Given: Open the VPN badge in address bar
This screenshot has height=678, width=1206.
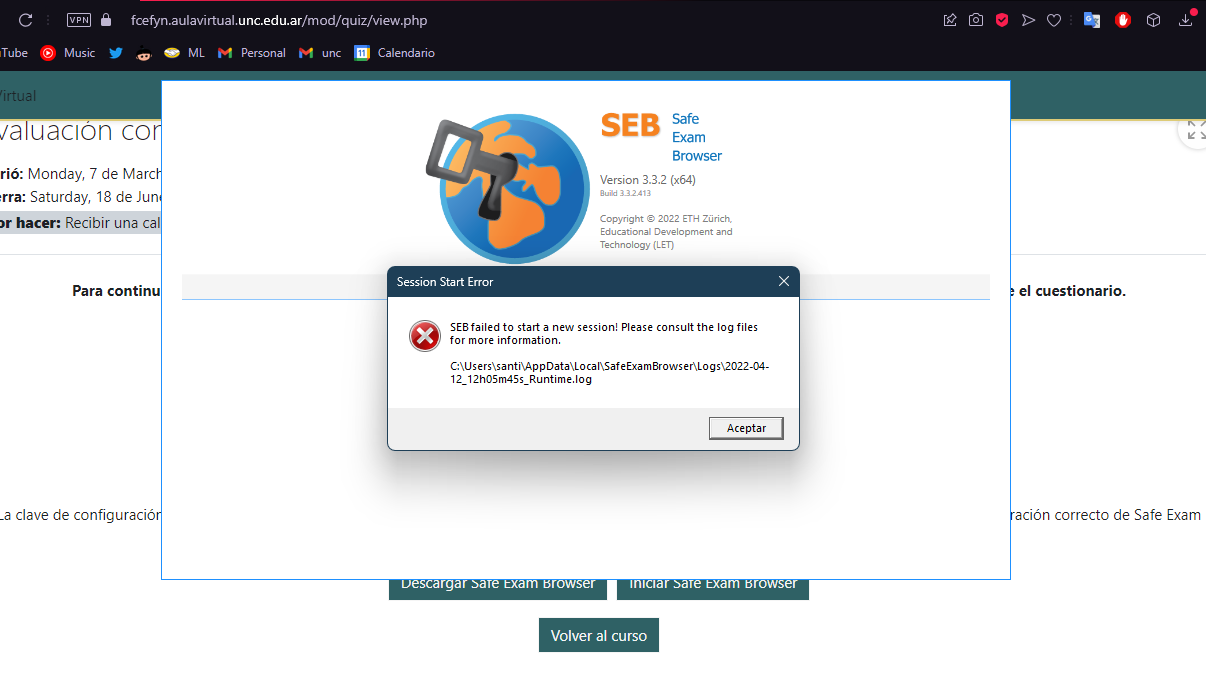Looking at the screenshot, I should coord(78,20).
